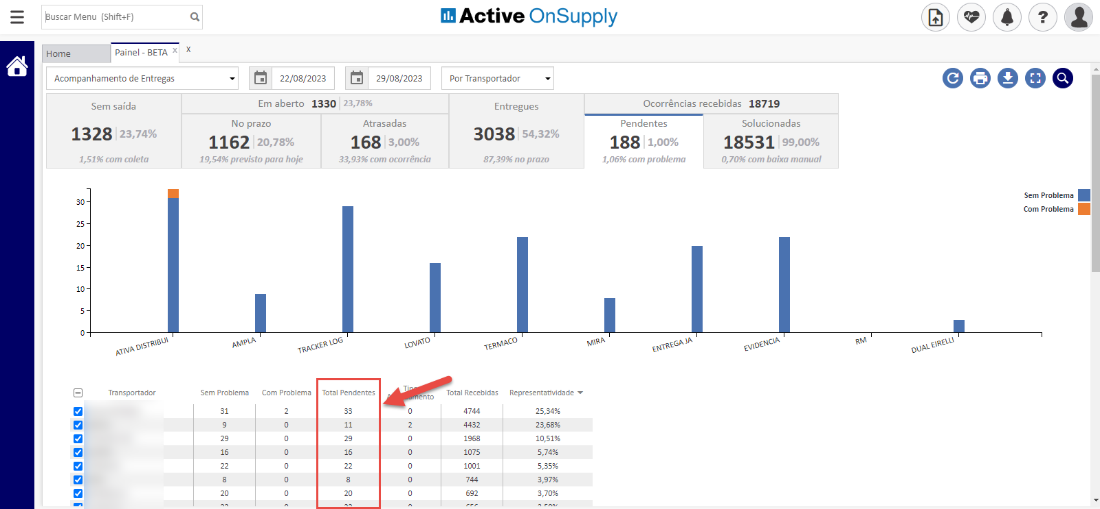Click the MIRA chart bar
Viewport: 1100px width, 509px height.
tap(610, 315)
